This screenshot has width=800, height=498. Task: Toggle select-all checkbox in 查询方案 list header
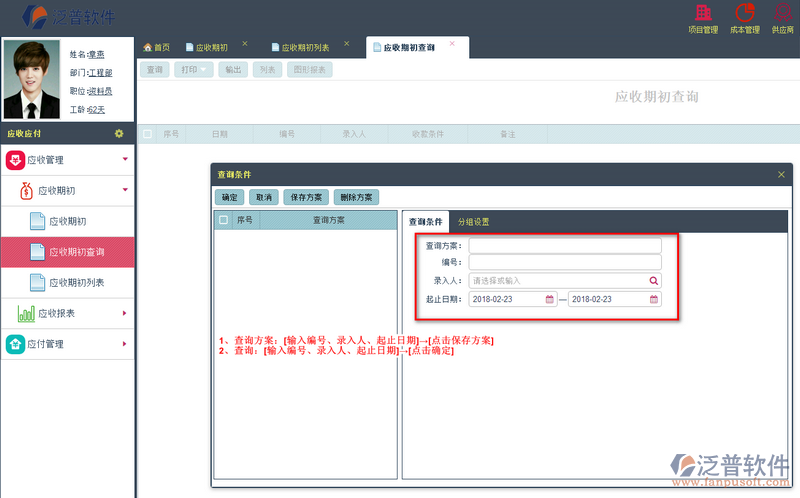click(x=223, y=220)
